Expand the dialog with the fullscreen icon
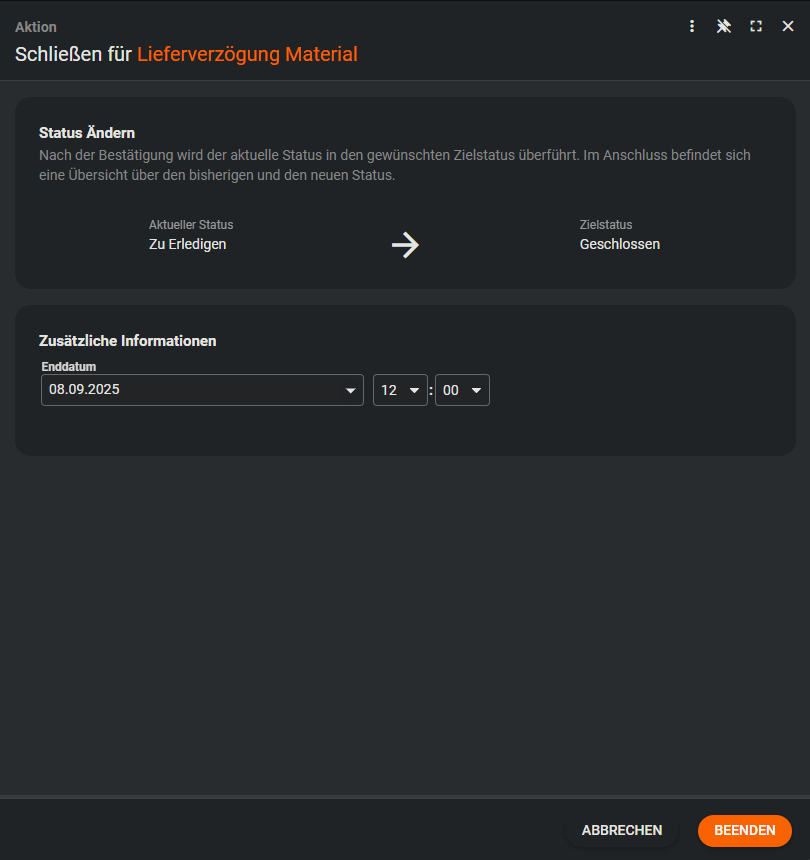The image size is (810, 860). point(756,26)
